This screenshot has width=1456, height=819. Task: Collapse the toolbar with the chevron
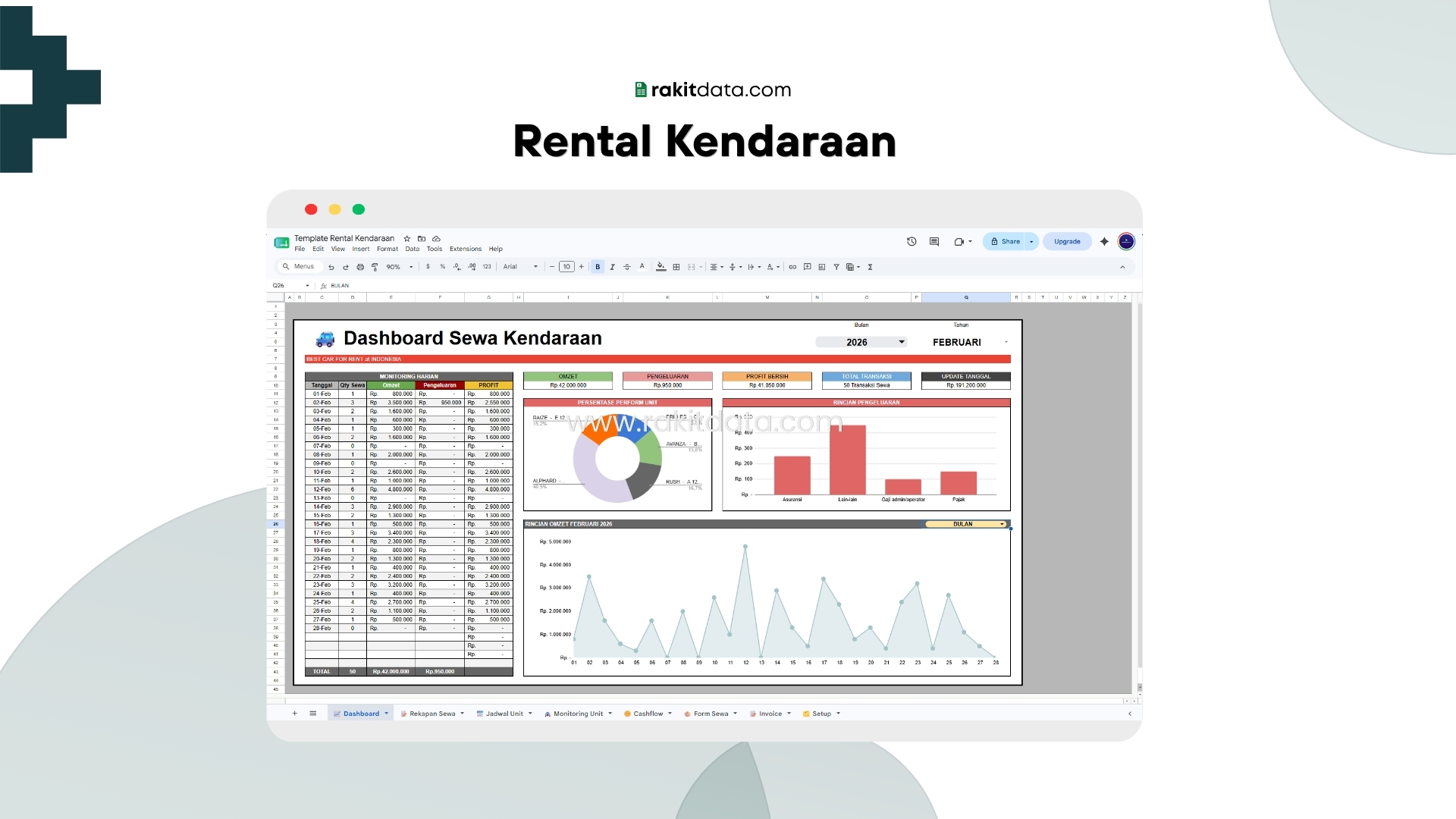tap(1123, 267)
